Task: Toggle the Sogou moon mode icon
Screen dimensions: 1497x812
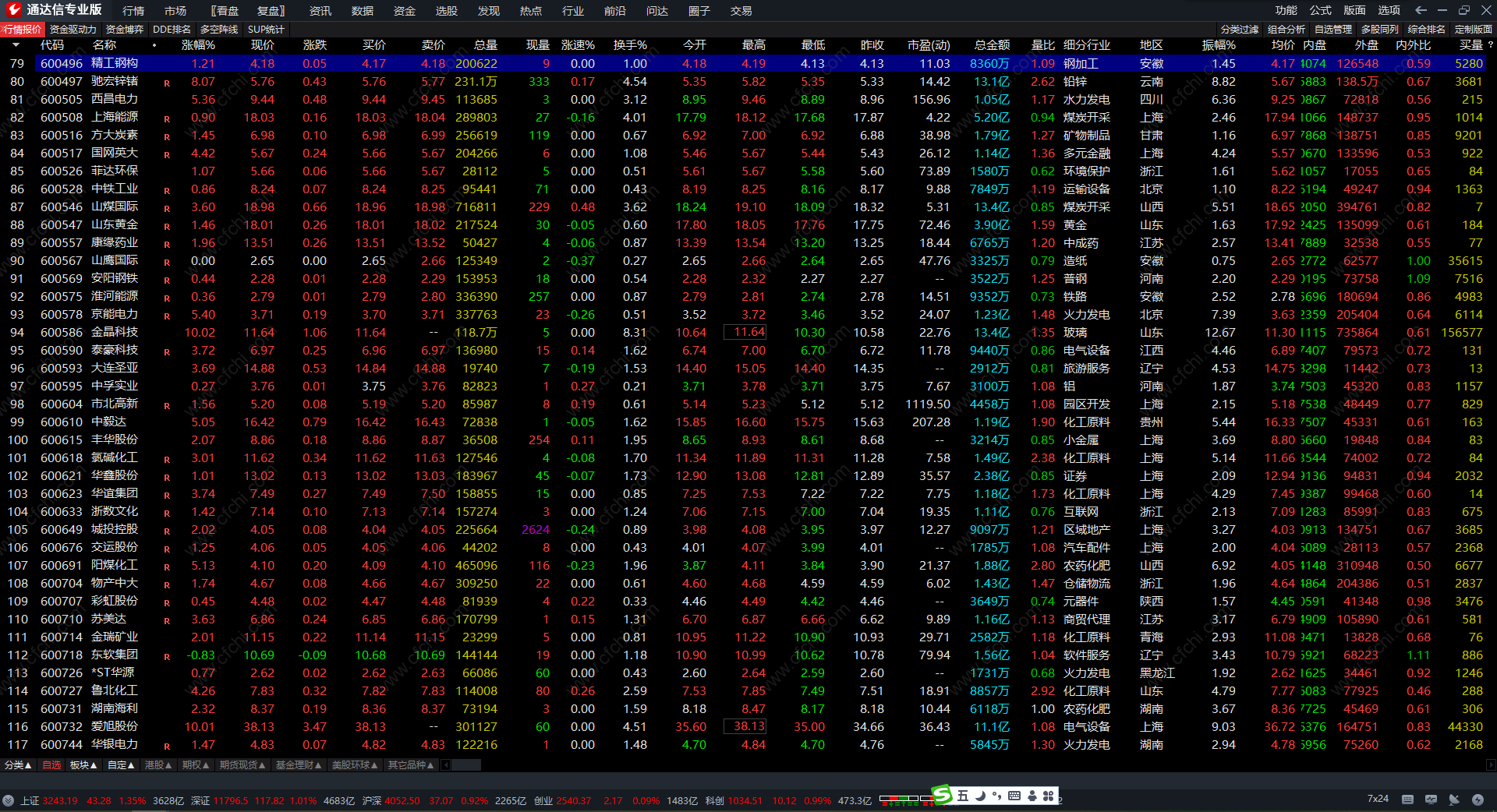Action: [980, 796]
